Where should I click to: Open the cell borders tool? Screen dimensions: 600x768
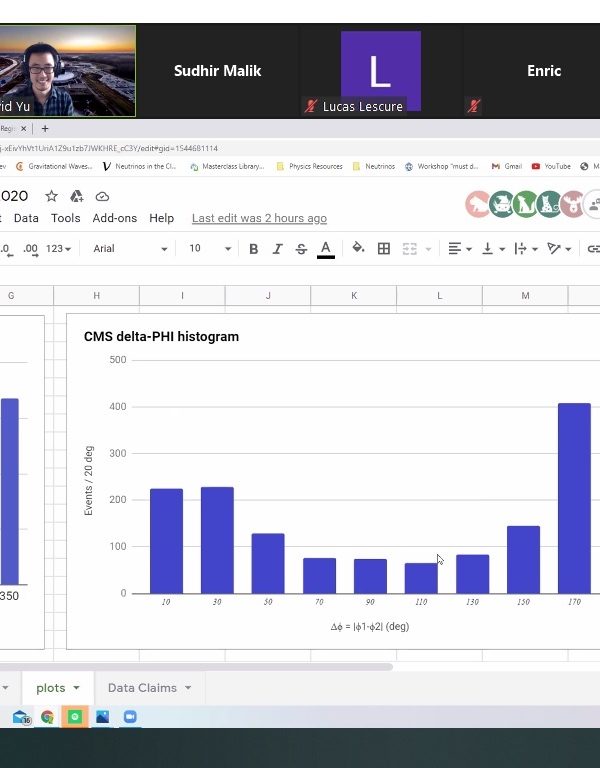tap(383, 249)
